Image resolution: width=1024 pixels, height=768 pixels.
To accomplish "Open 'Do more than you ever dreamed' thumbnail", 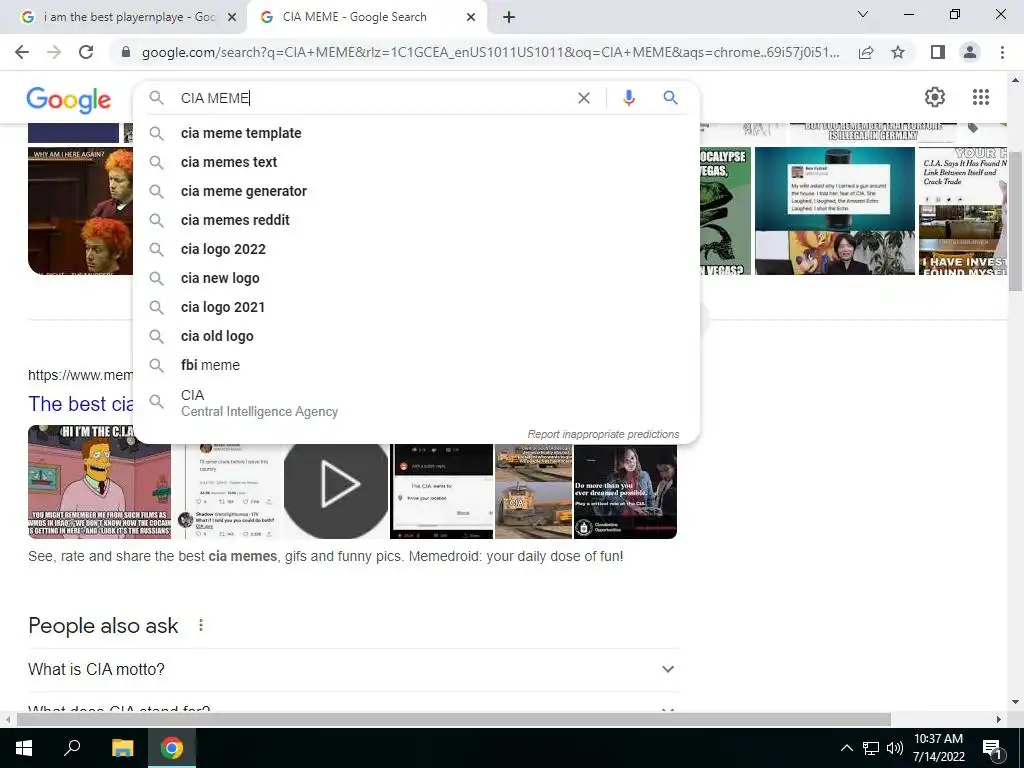I will pyautogui.click(x=625, y=491).
